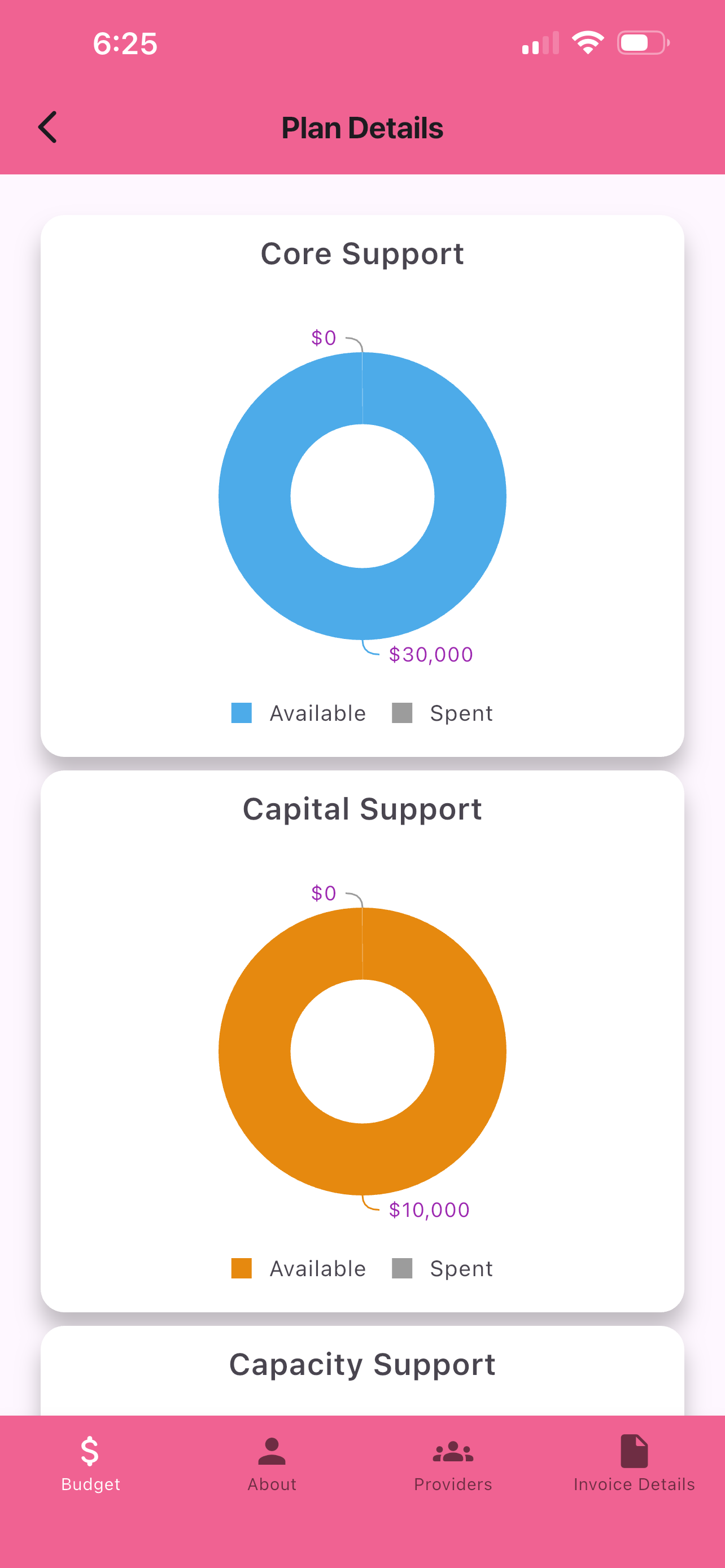Tap the $30,000 value label on Core Support

[x=429, y=654]
